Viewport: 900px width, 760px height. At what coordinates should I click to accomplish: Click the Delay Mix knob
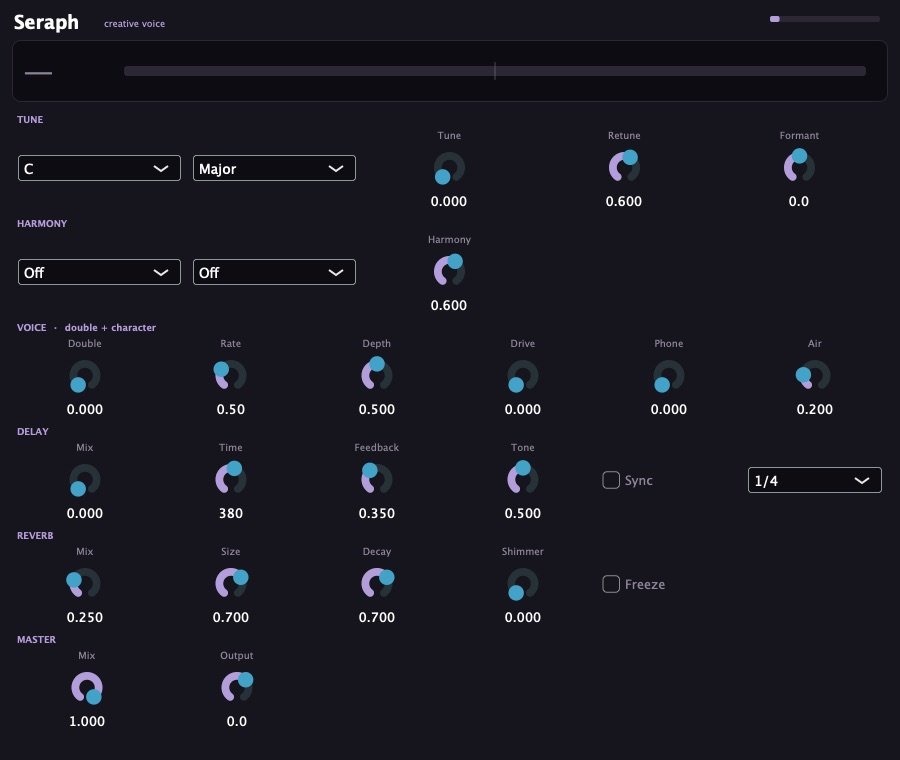[85, 480]
